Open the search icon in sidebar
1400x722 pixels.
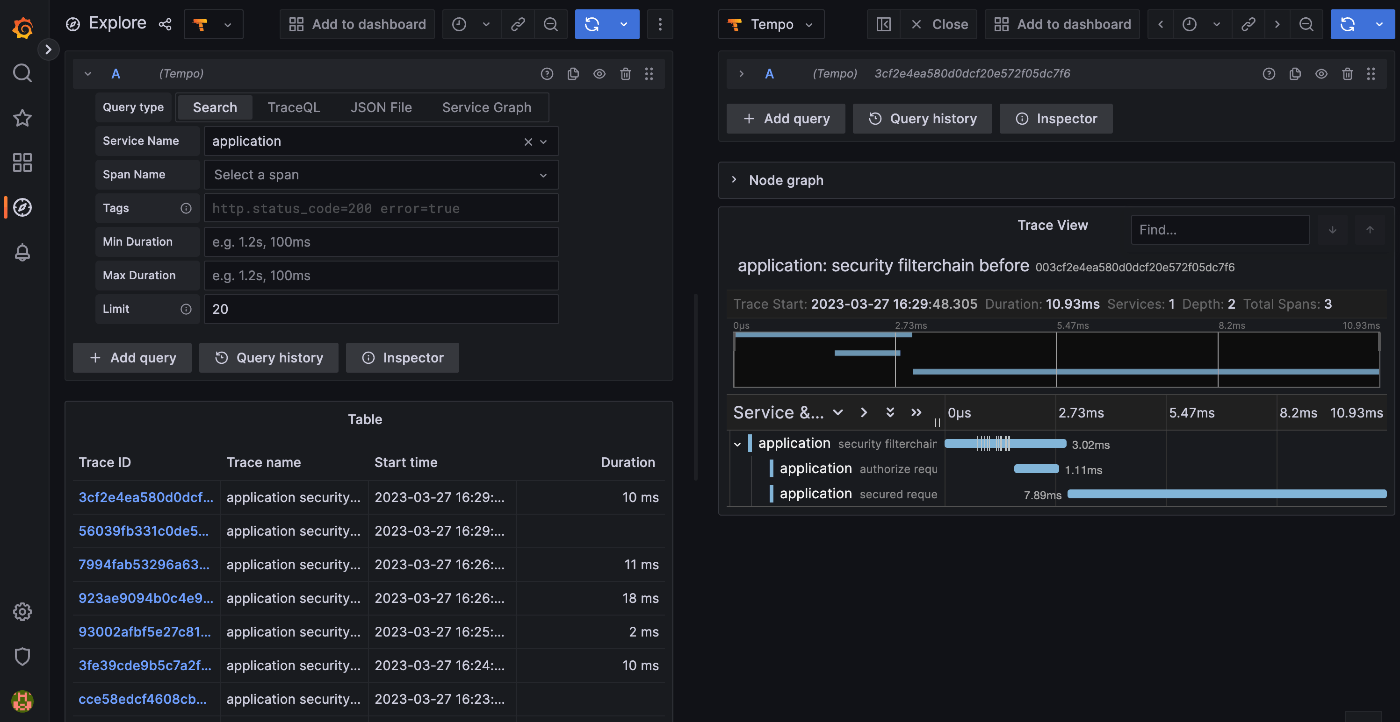click(x=22, y=73)
